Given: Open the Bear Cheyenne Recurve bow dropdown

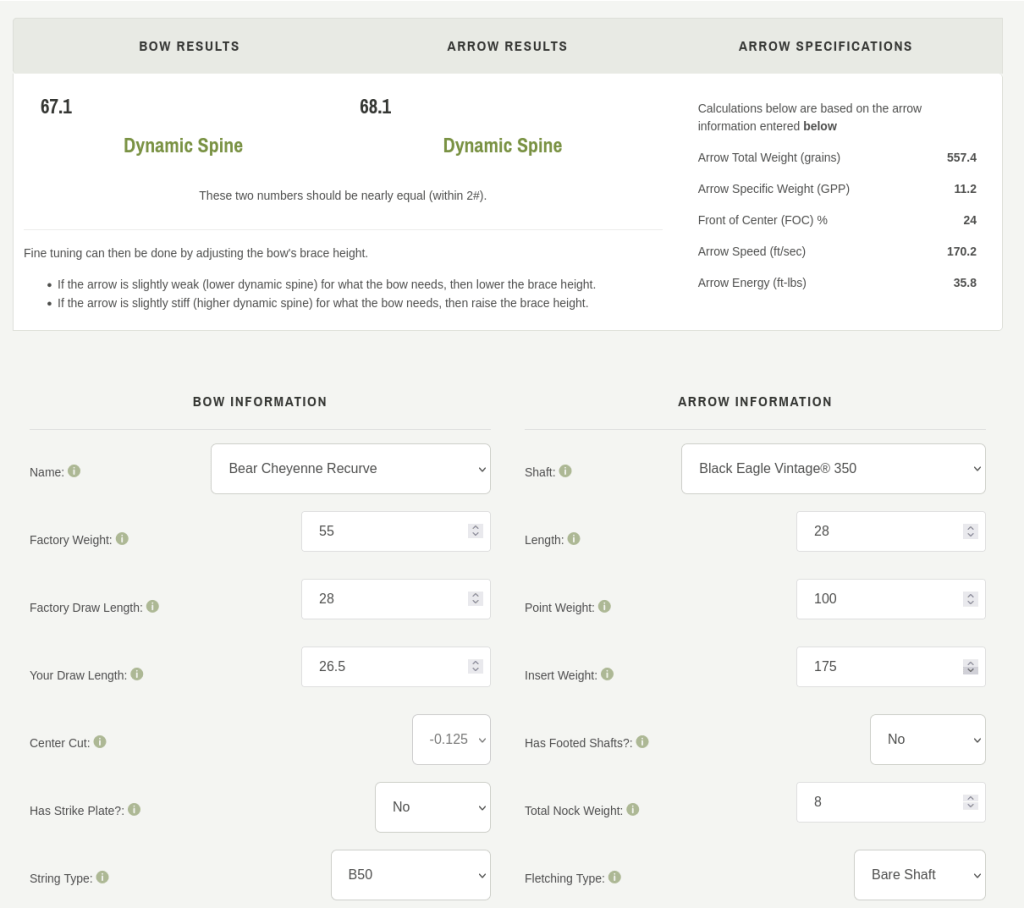Looking at the screenshot, I should 350,469.
